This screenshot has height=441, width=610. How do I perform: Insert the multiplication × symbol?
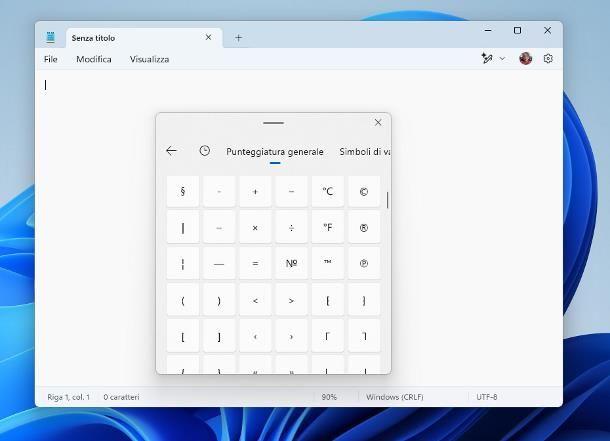255,228
